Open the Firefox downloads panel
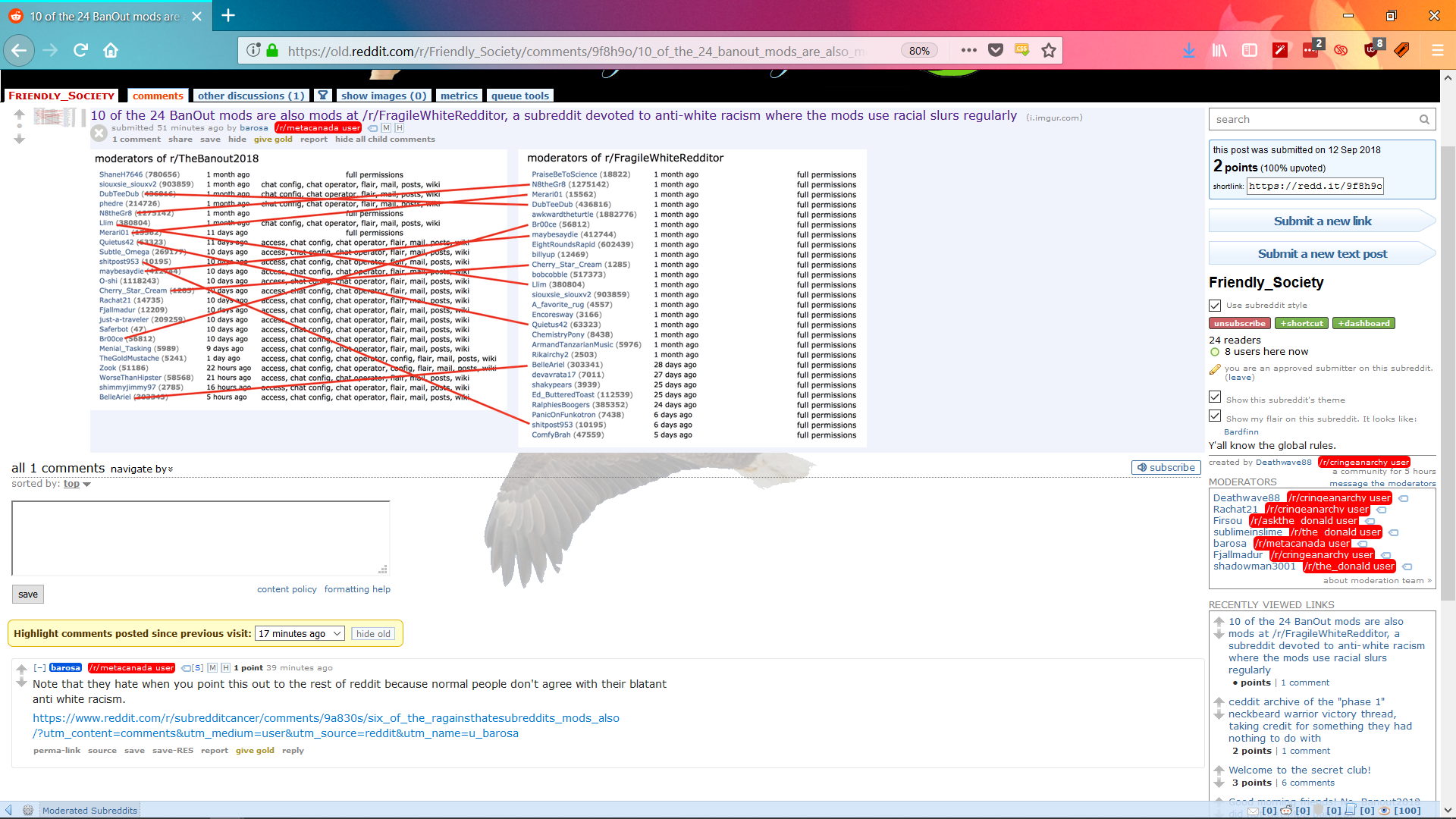 1189,50
